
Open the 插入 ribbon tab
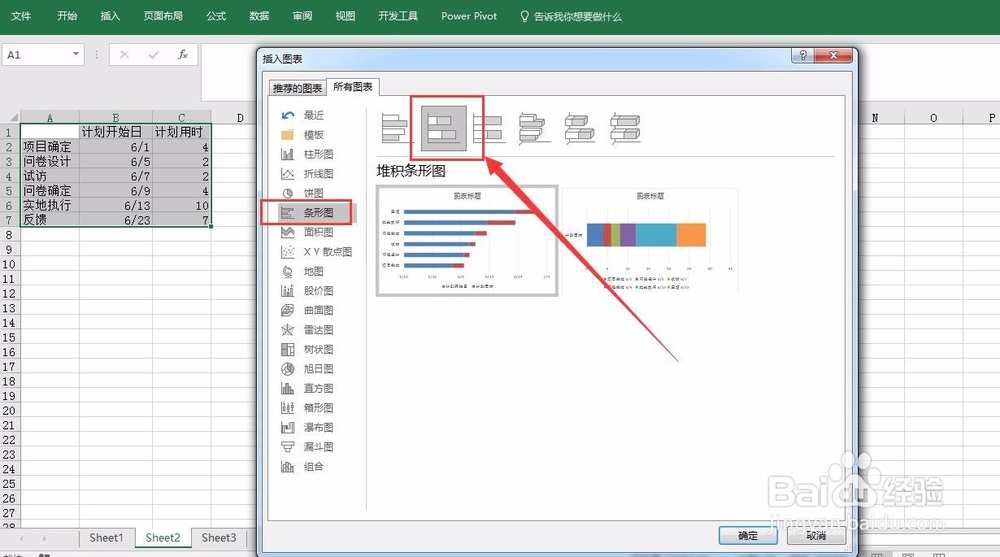(x=110, y=16)
